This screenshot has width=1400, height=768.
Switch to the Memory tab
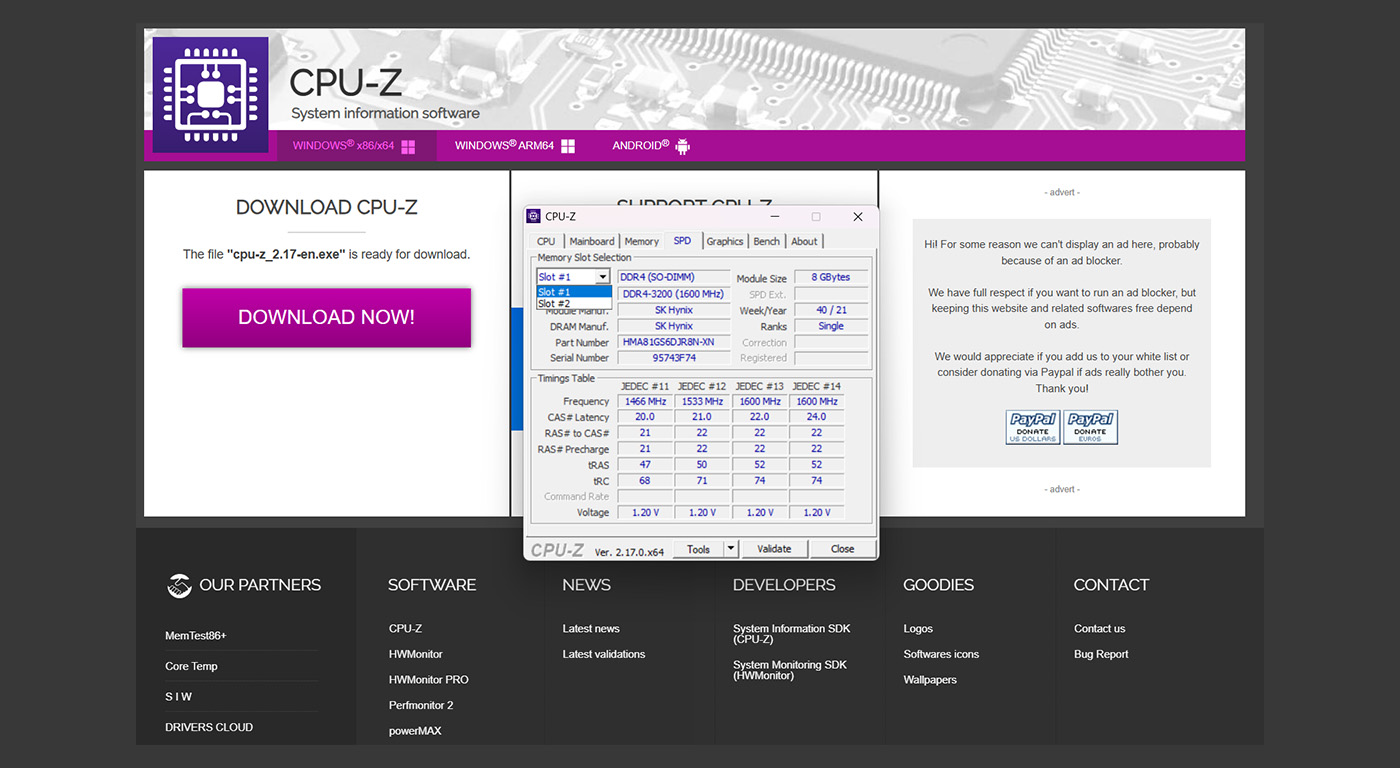pyautogui.click(x=642, y=241)
